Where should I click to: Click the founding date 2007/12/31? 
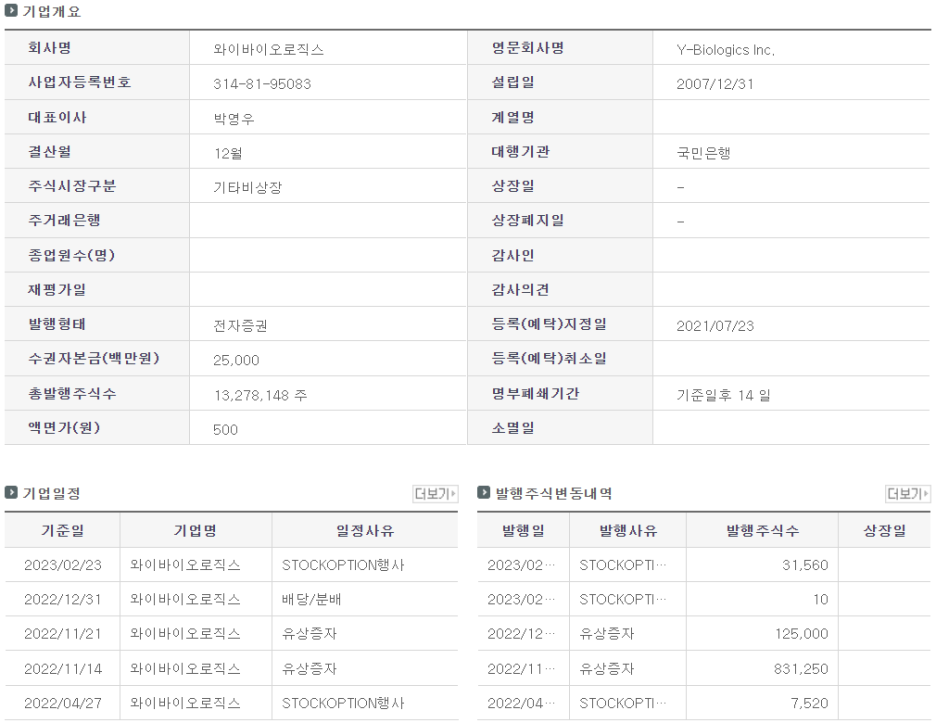[x=715, y=84]
